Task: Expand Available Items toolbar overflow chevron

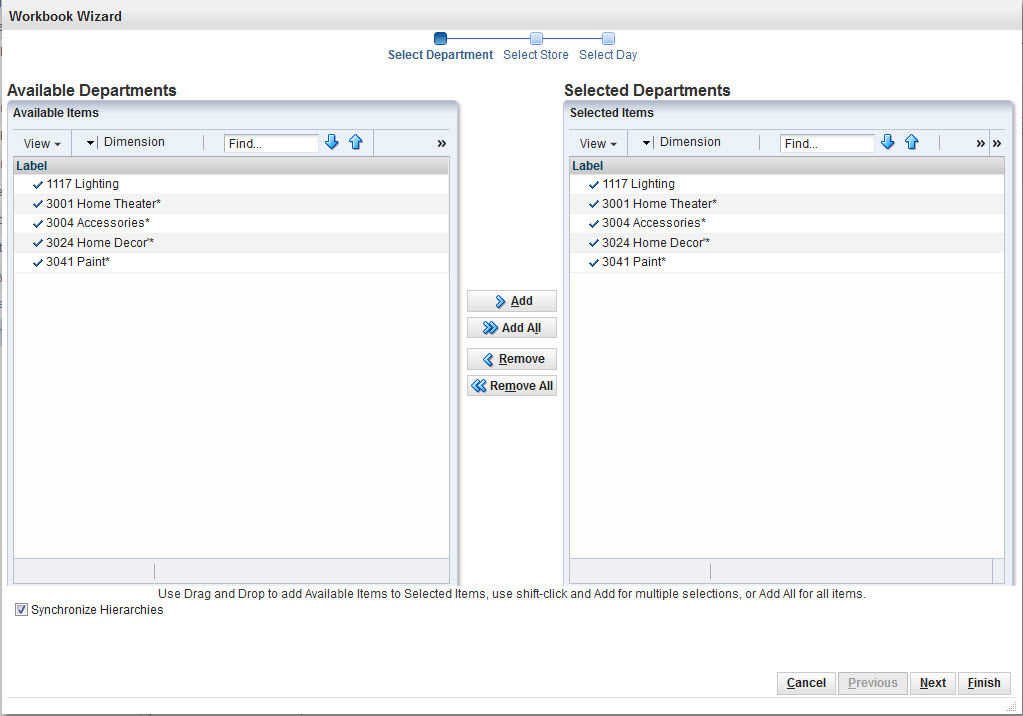Action: (x=442, y=143)
